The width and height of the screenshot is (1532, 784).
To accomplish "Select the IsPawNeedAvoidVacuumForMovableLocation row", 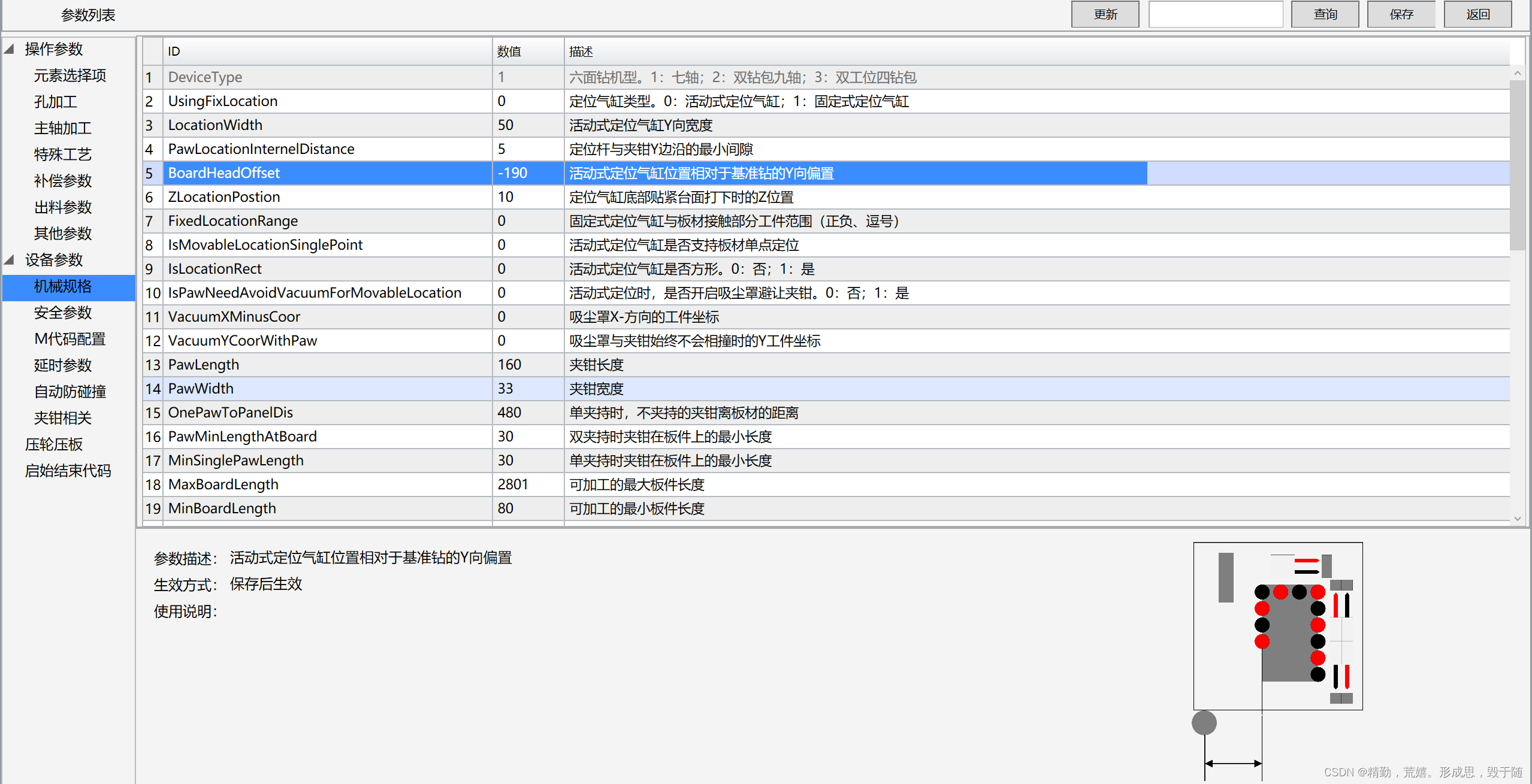I will pyautogui.click(x=826, y=293).
